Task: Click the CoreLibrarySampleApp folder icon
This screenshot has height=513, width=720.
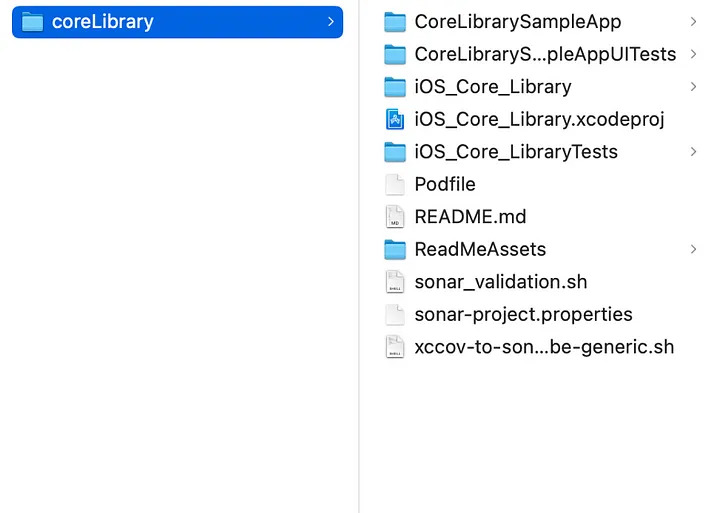Action: point(395,22)
